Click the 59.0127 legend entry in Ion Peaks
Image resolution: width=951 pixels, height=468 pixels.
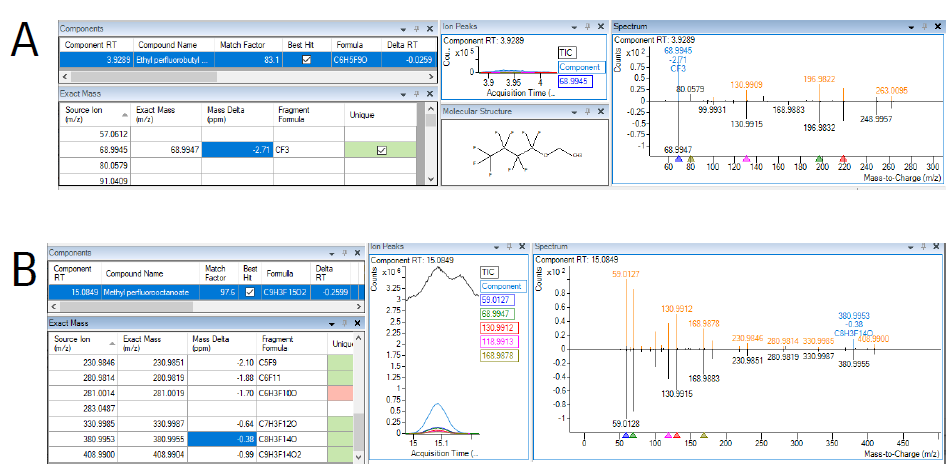[497, 299]
